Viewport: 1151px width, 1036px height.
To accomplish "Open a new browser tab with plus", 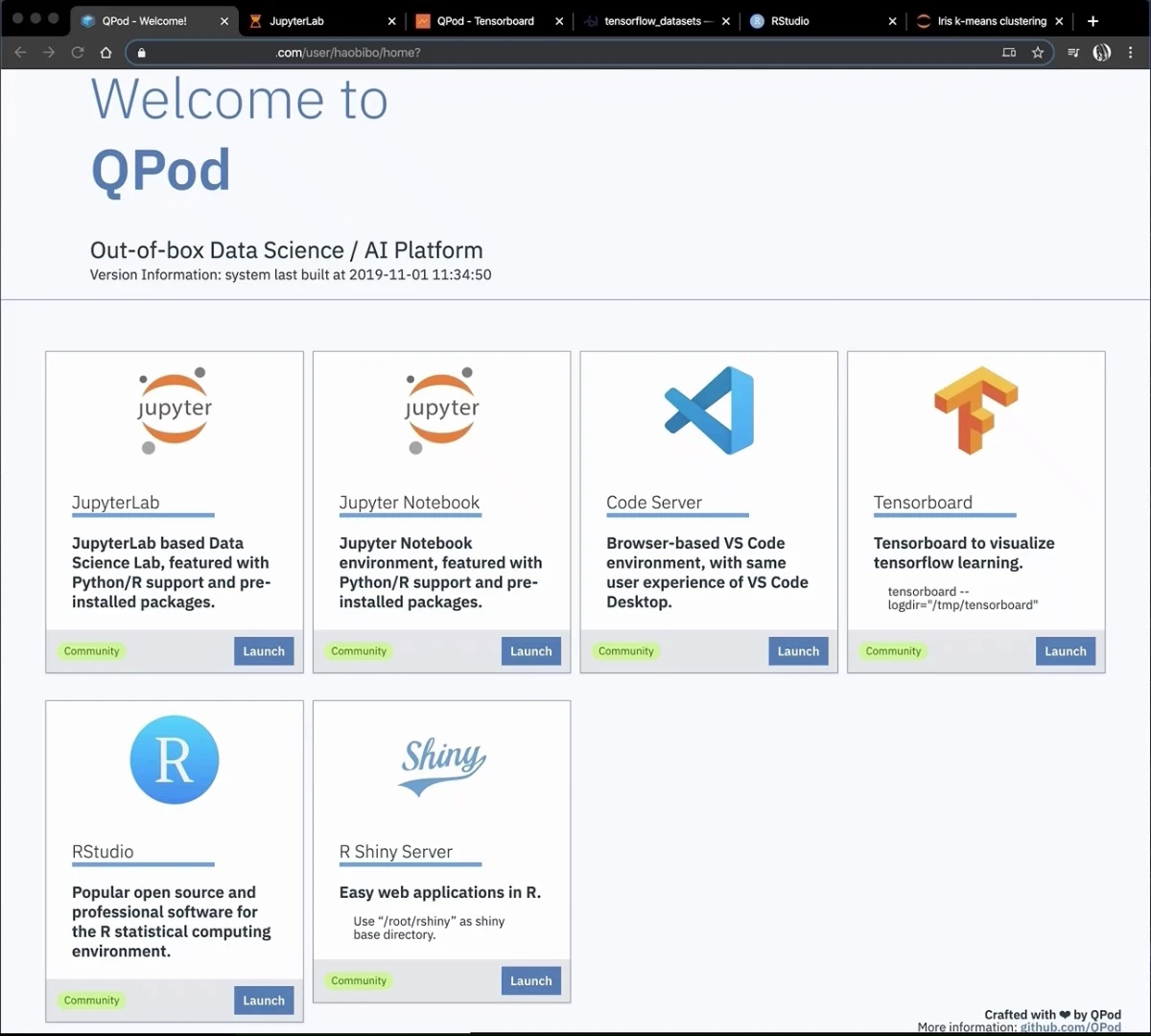I will pos(1092,21).
